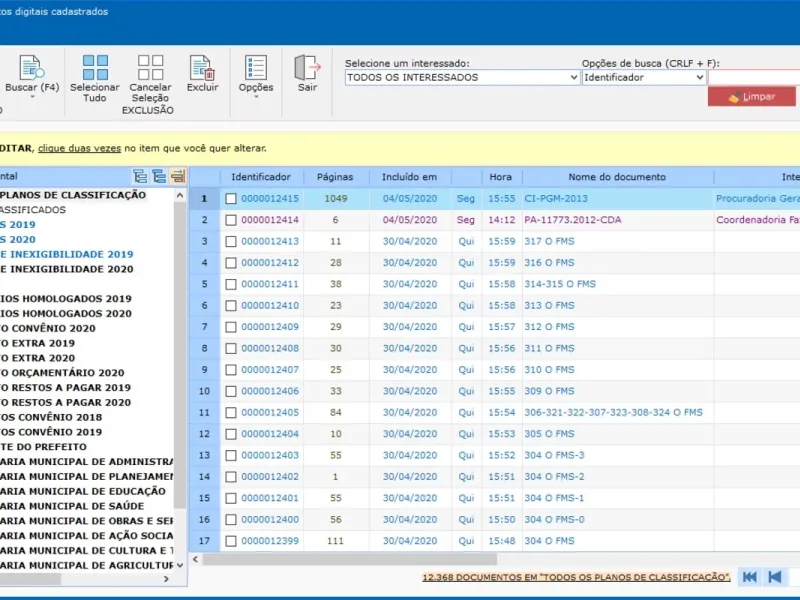800x600 pixels.
Task: Click the Selecionar Tudo toolbar icon
Action: (95, 67)
